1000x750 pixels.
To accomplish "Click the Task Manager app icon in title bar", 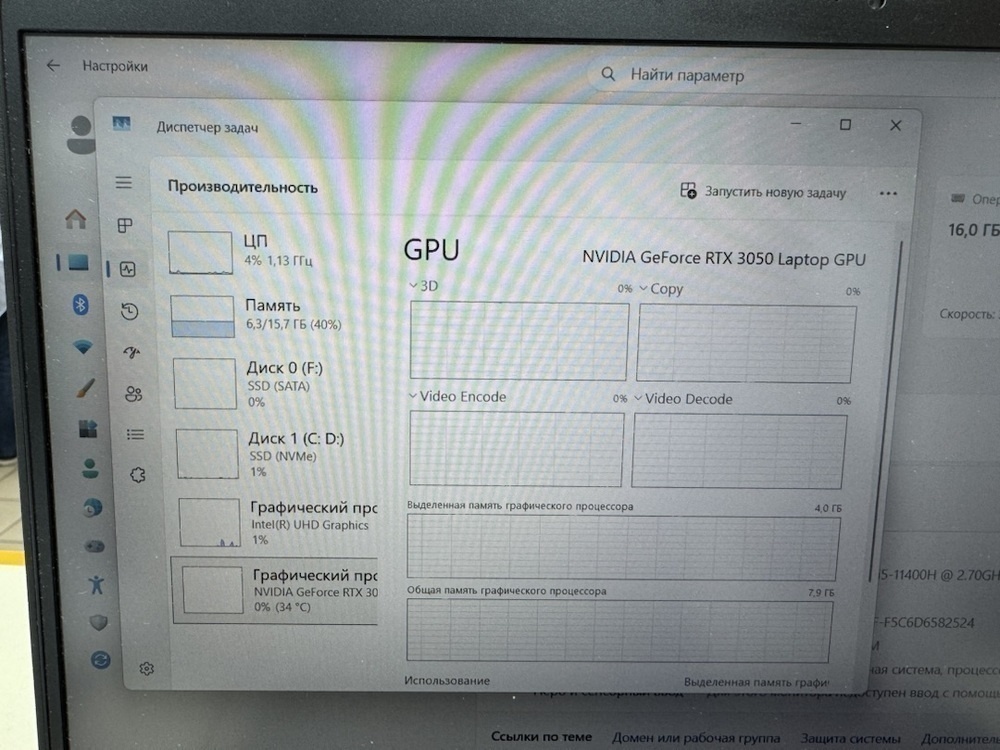I will tap(122, 123).
